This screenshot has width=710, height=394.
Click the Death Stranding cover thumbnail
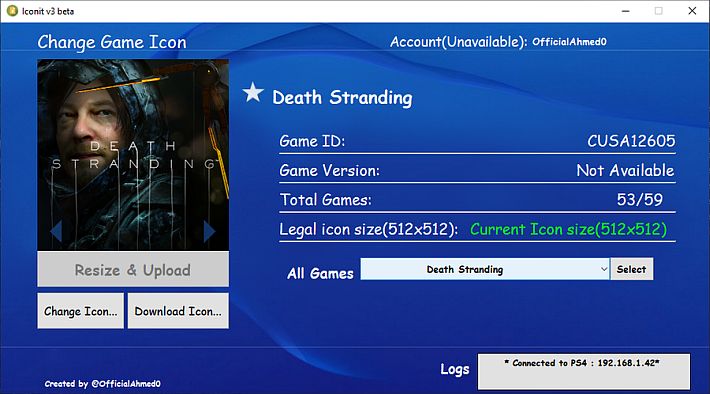(133, 155)
